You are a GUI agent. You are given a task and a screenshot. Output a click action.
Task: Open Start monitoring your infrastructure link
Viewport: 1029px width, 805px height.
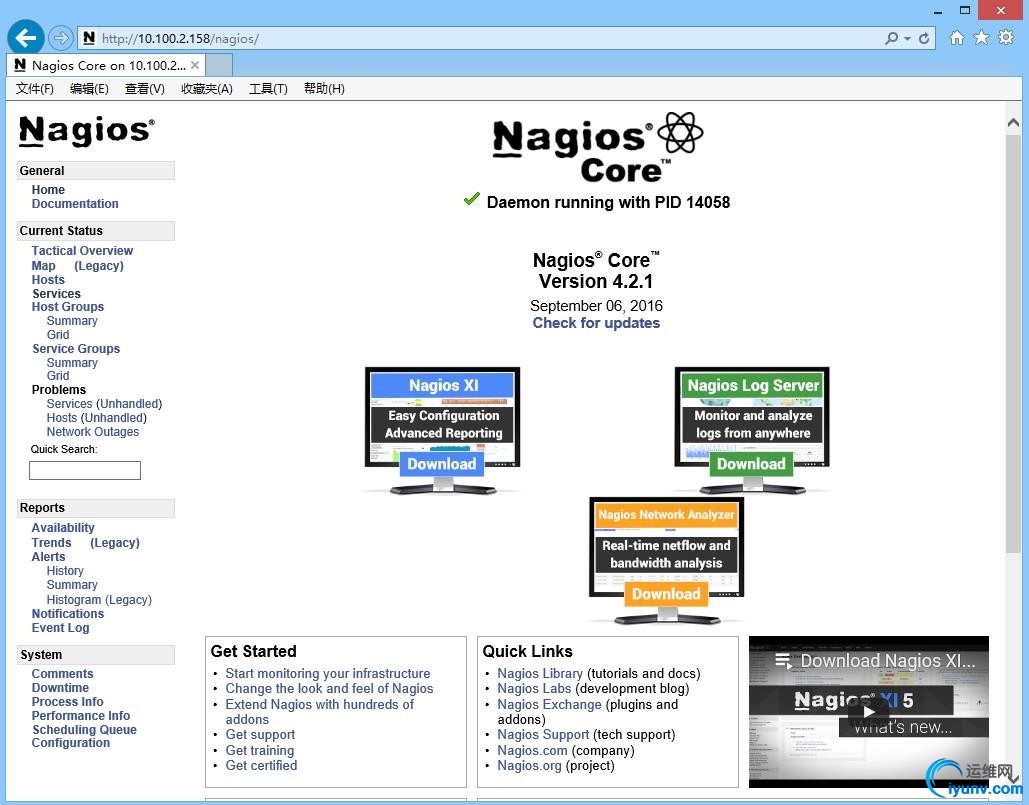(x=328, y=673)
